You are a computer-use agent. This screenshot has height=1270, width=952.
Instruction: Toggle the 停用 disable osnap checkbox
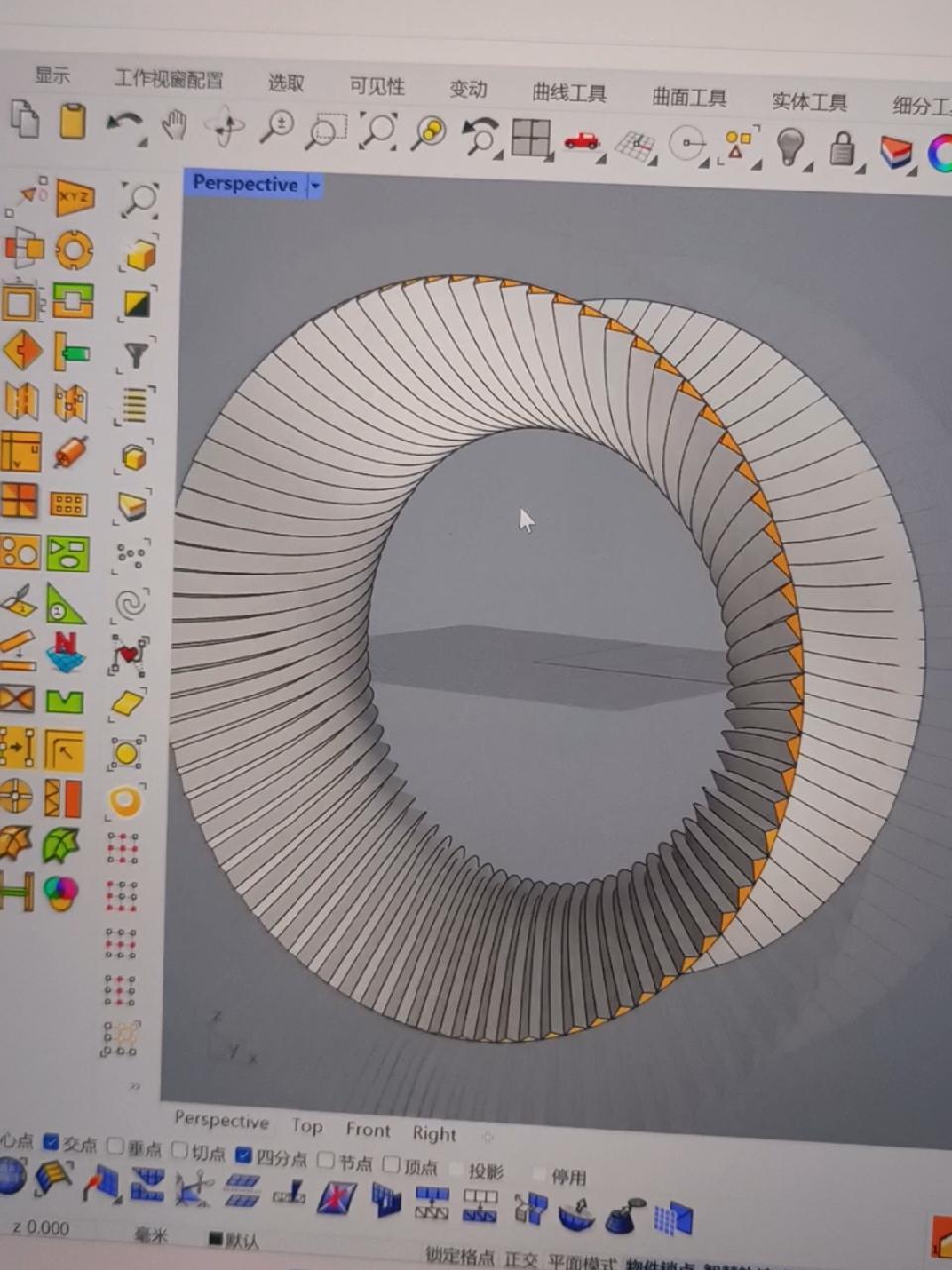coord(538,1174)
